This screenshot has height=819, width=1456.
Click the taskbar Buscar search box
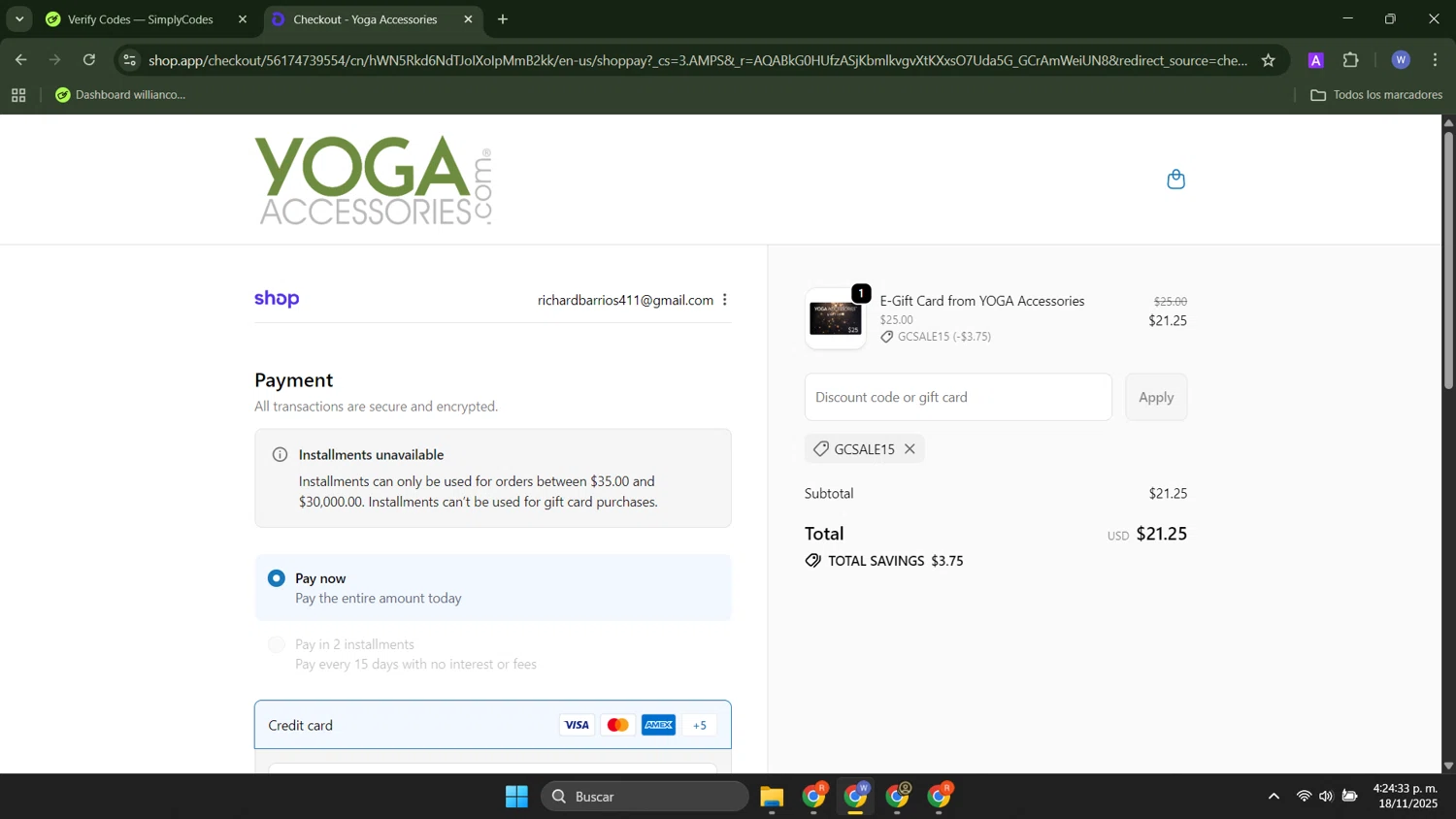(x=645, y=797)
